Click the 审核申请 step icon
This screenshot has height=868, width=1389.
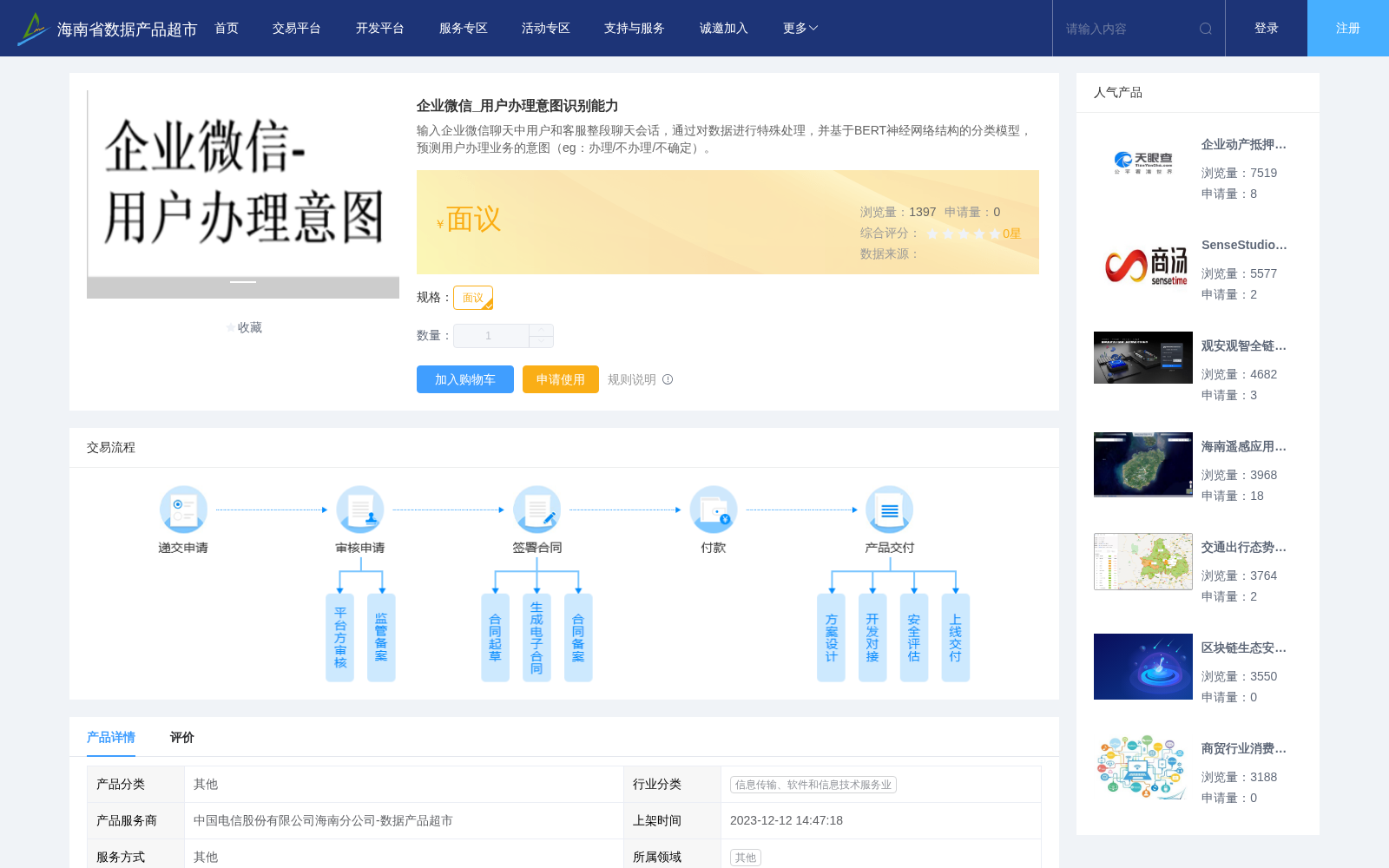pos(360,510)
